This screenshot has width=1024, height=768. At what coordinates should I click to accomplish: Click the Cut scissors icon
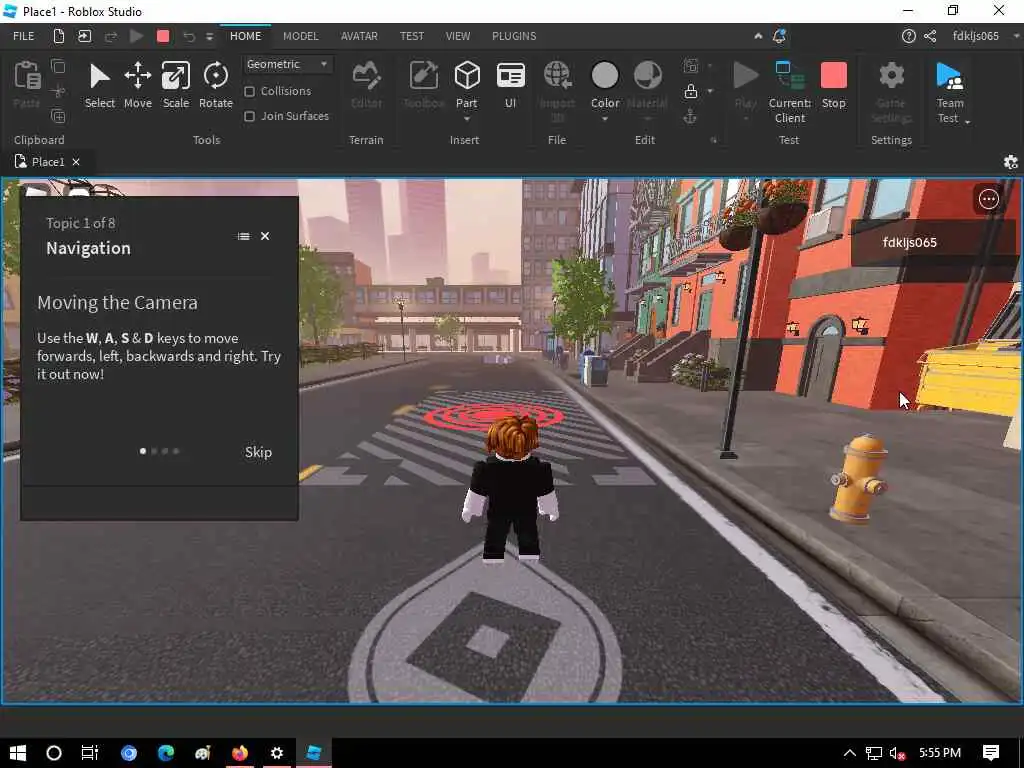click(58, 91)
